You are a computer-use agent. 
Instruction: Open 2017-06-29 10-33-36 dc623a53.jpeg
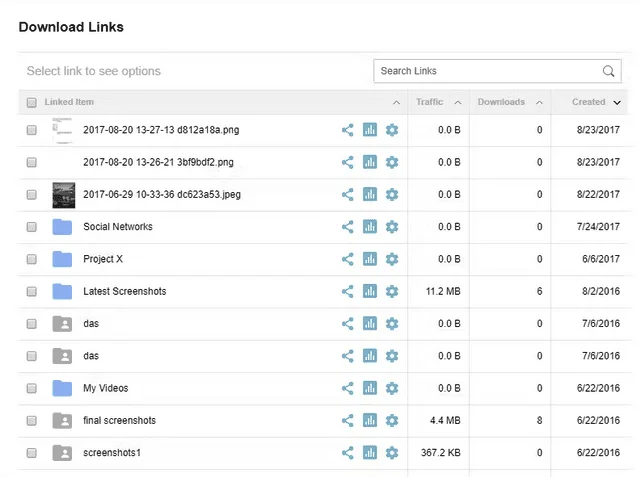click(162, 194)
